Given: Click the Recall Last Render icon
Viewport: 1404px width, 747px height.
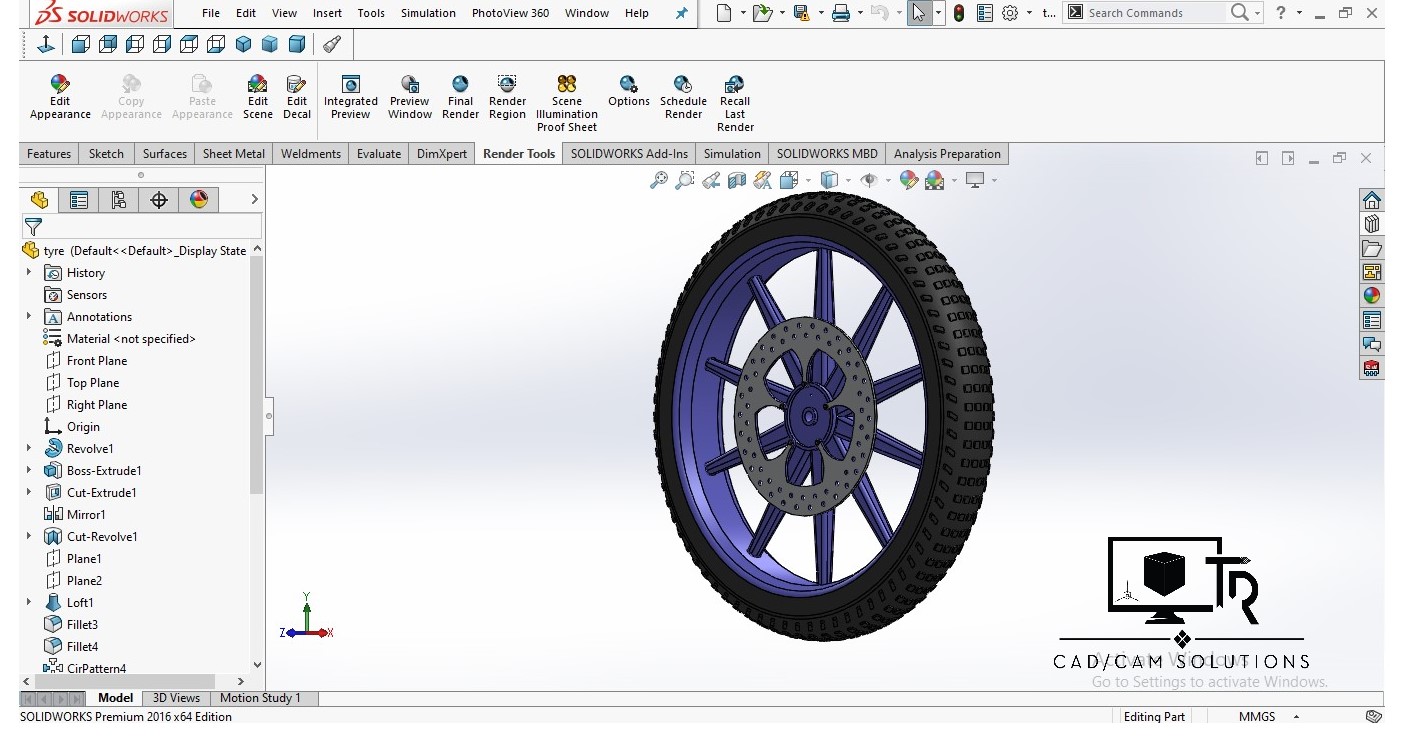Looking at the screenshot, I should tap(735, 103).
